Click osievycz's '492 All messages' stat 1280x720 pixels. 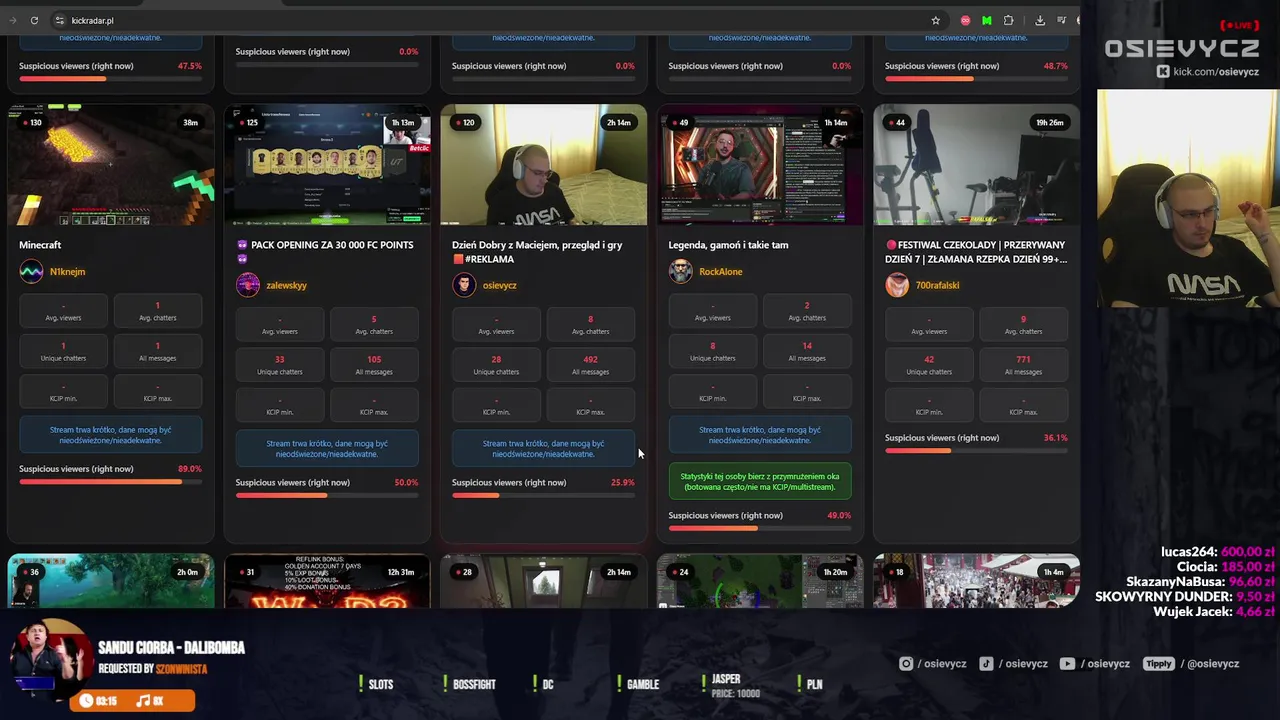tap(590, 365)
